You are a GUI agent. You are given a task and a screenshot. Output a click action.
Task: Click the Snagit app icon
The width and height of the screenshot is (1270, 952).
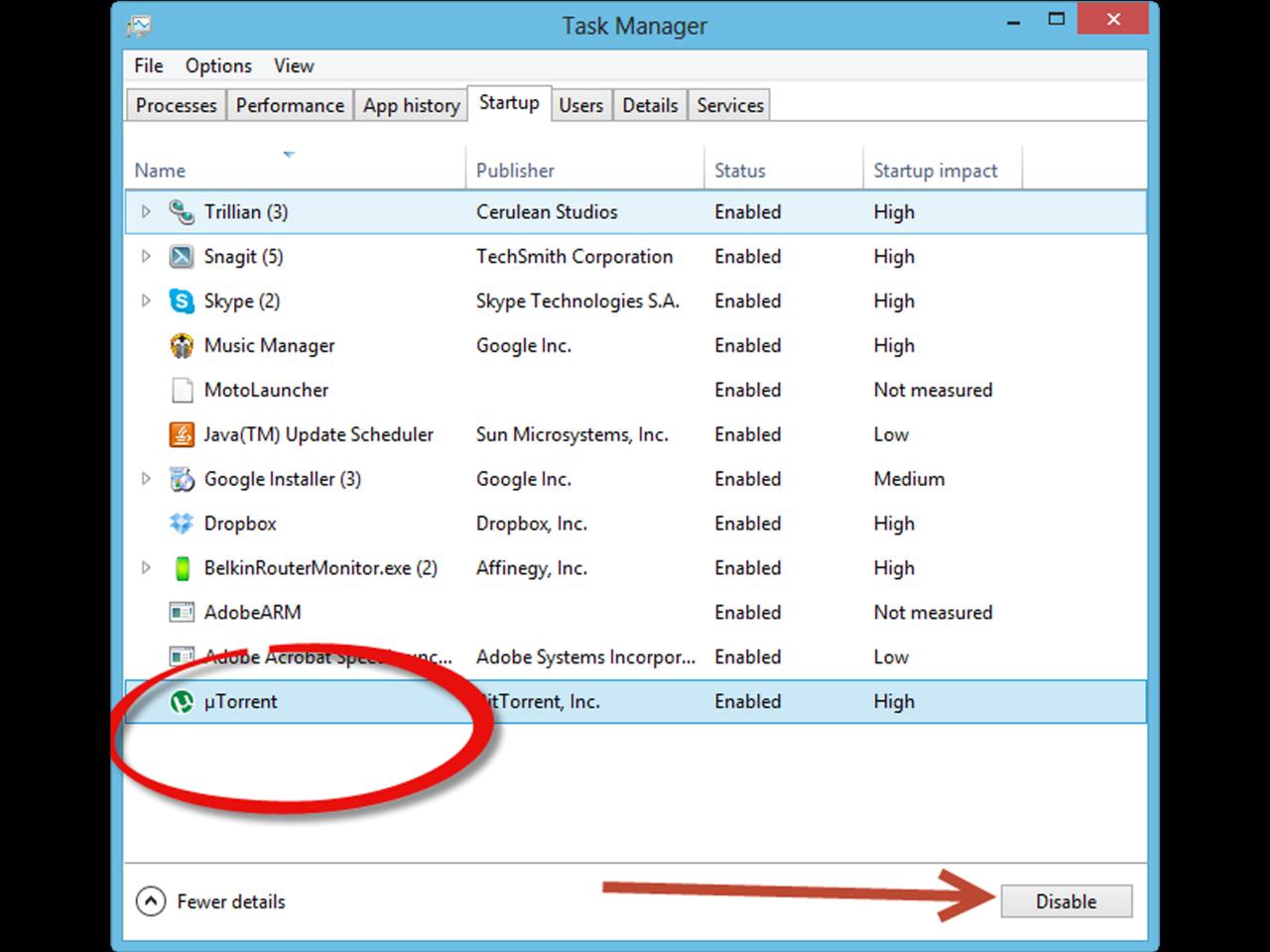coord(182,257)
